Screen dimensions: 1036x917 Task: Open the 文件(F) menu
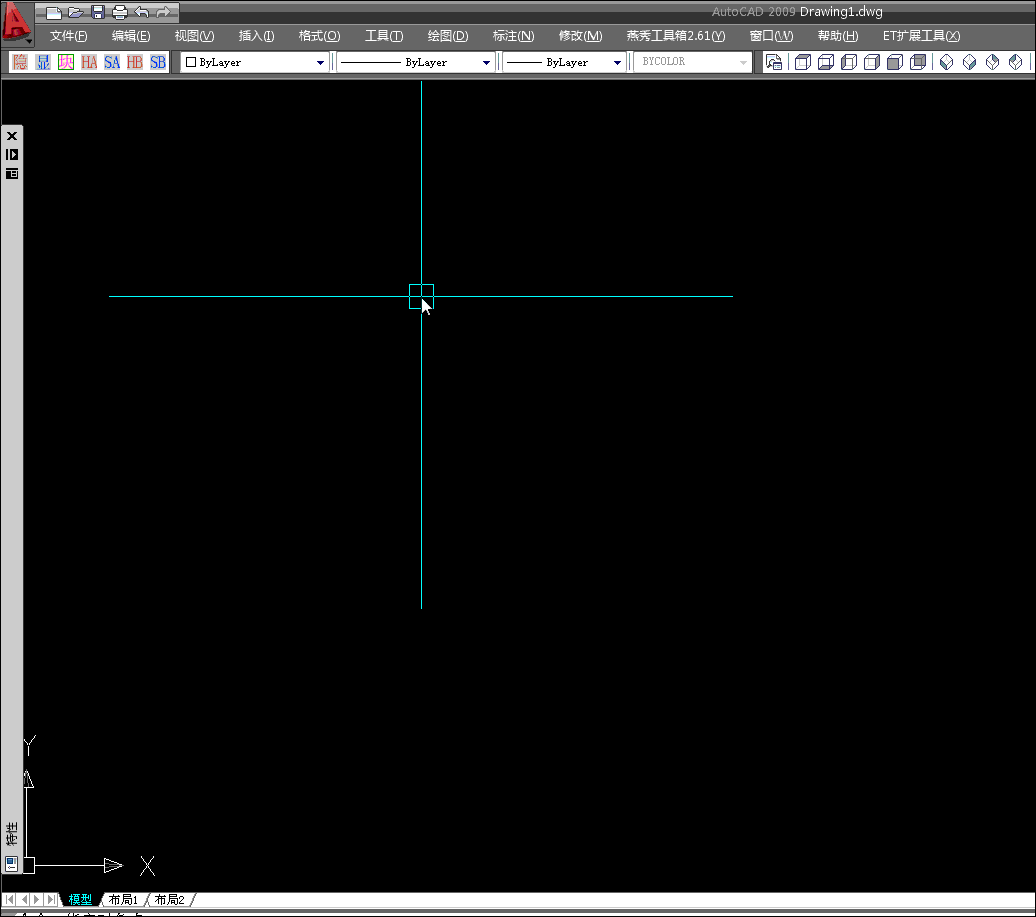coord(69,36)
